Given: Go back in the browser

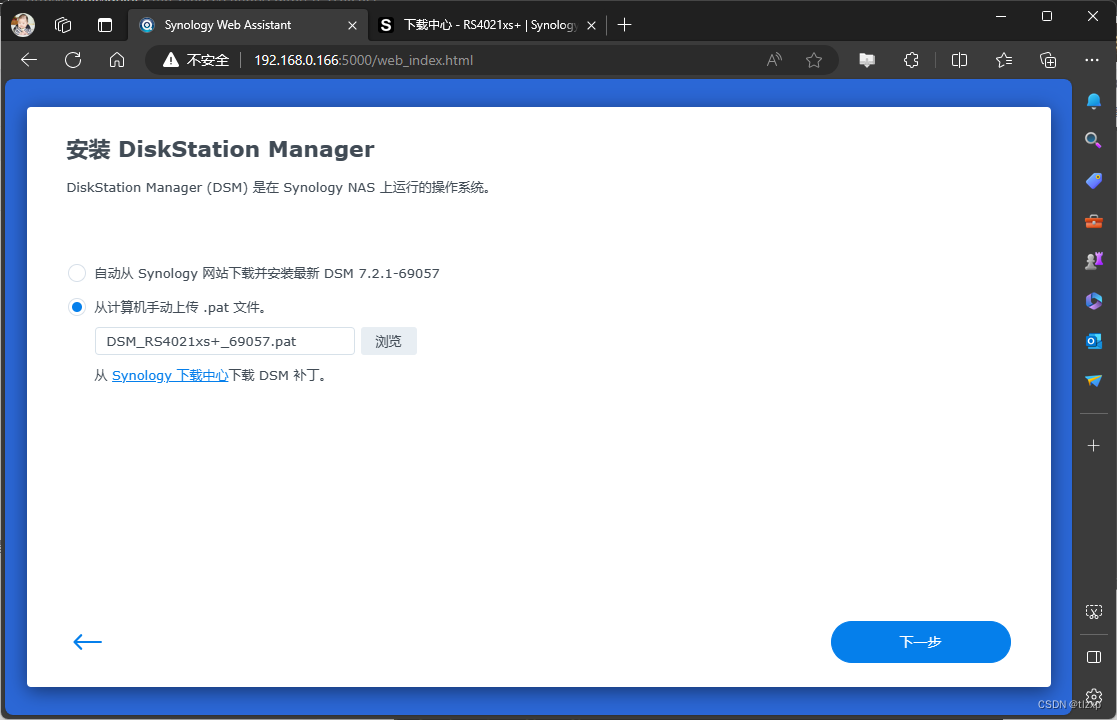Looking at the screenshot, I should (x=29, y=60).
